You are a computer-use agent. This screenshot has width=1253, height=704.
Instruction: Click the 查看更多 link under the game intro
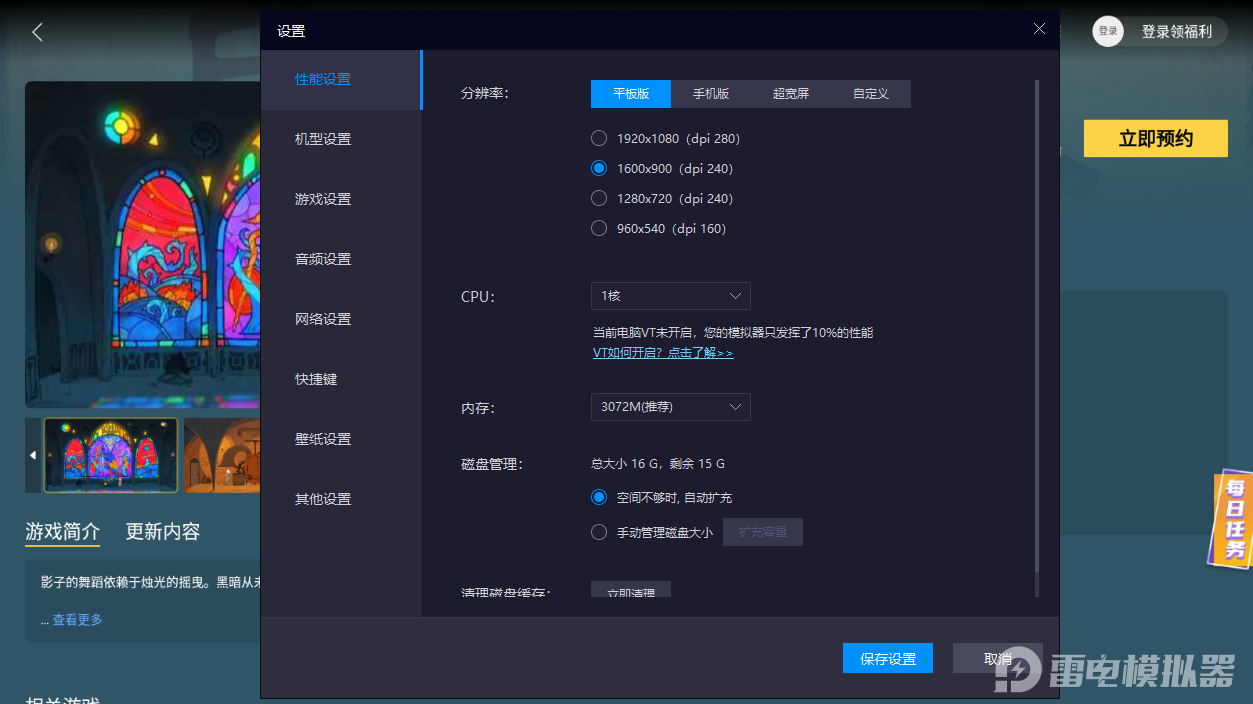pyautogui.click(x=76, y=619)
